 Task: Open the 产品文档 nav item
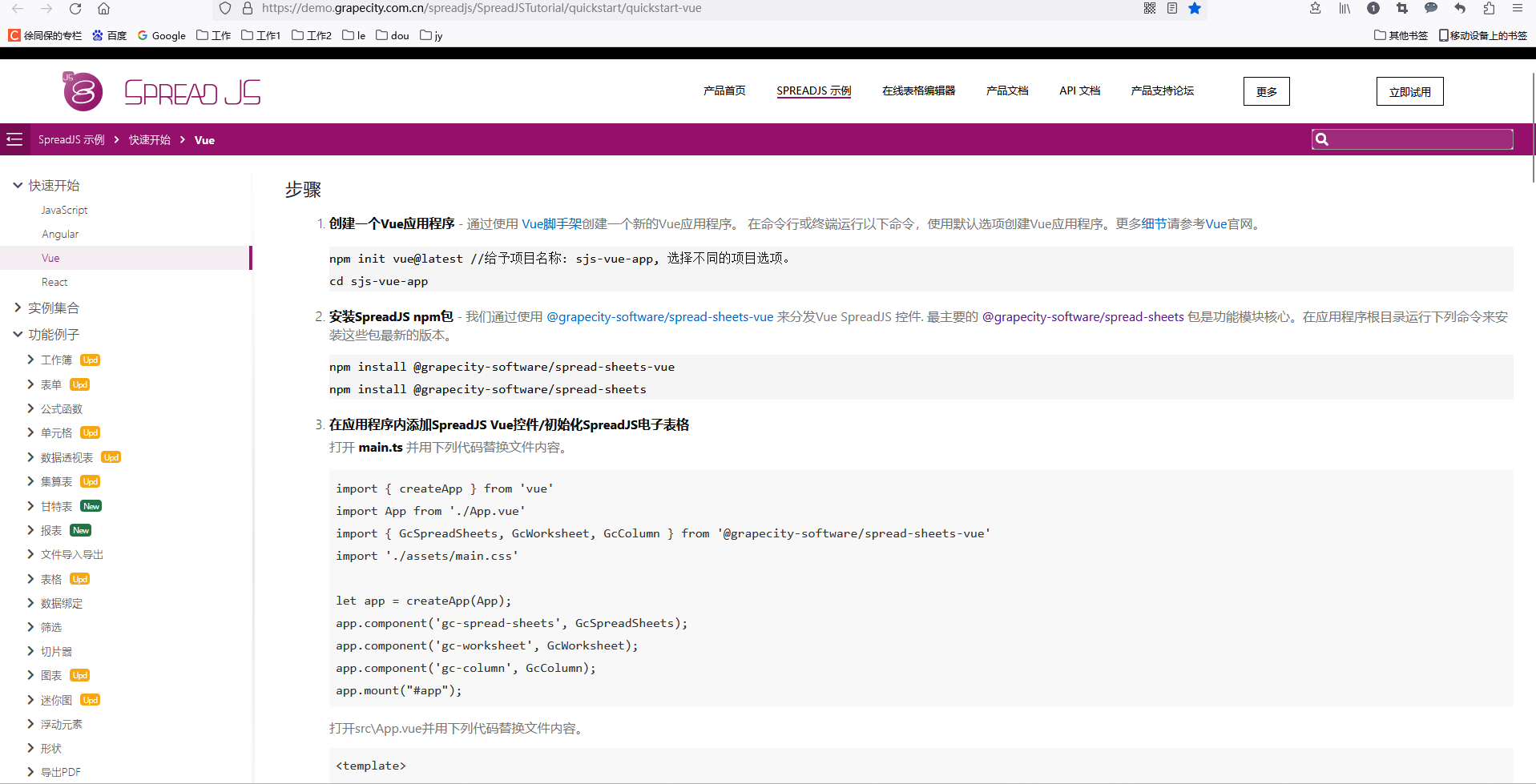(1007, 90)
